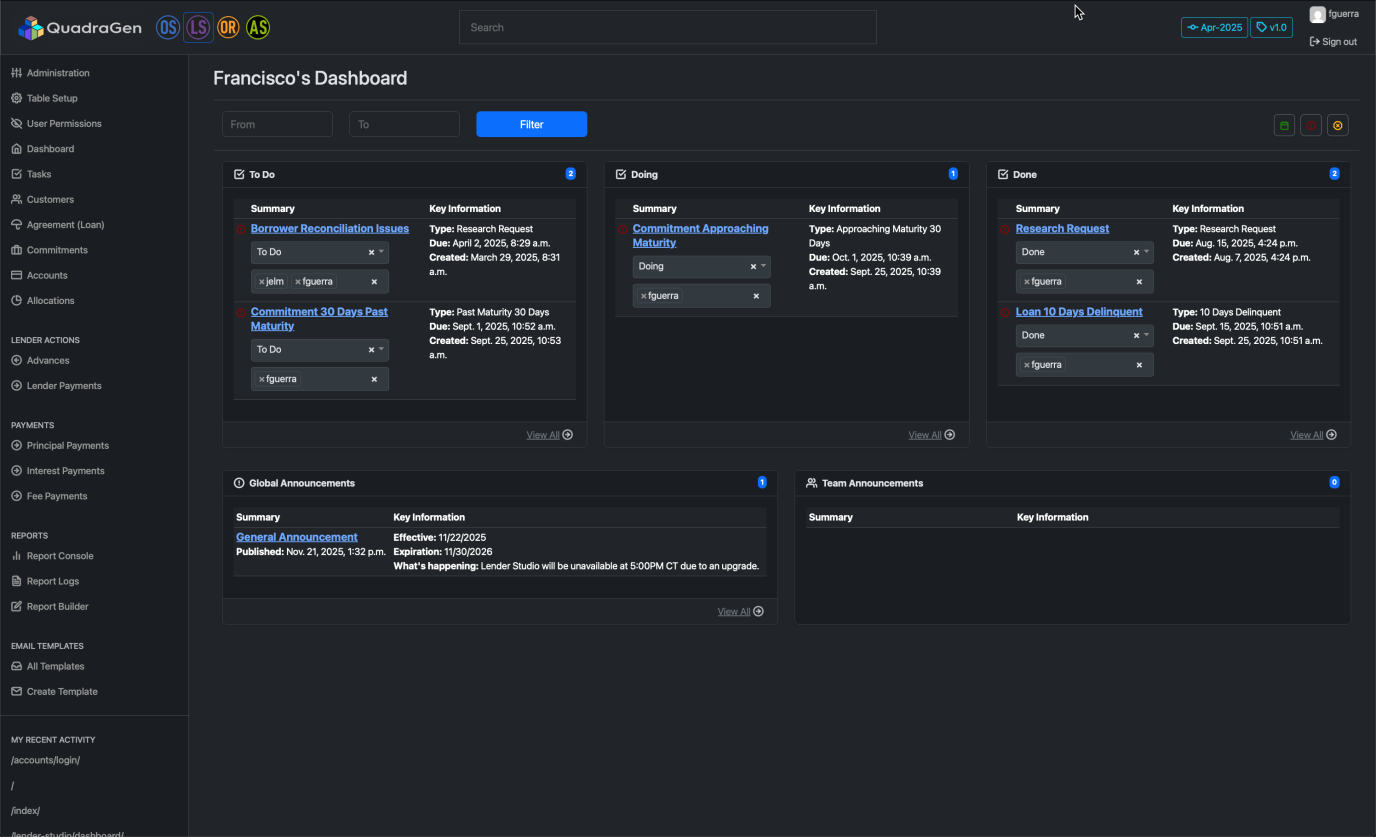Open the LS Lender Studio module icon
Screen dimensions: 1376x837
click(x=197, y=28)
